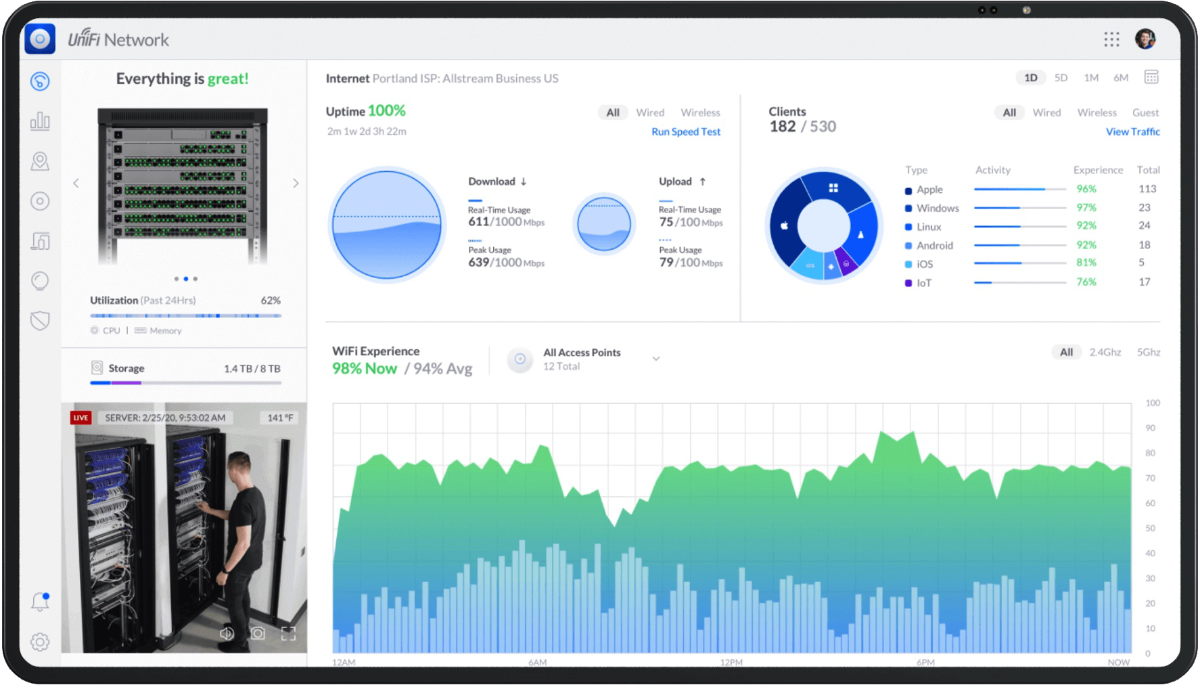1200x685 pixels.
Task: Open the View Traffic link
Action: point(1132,132)
